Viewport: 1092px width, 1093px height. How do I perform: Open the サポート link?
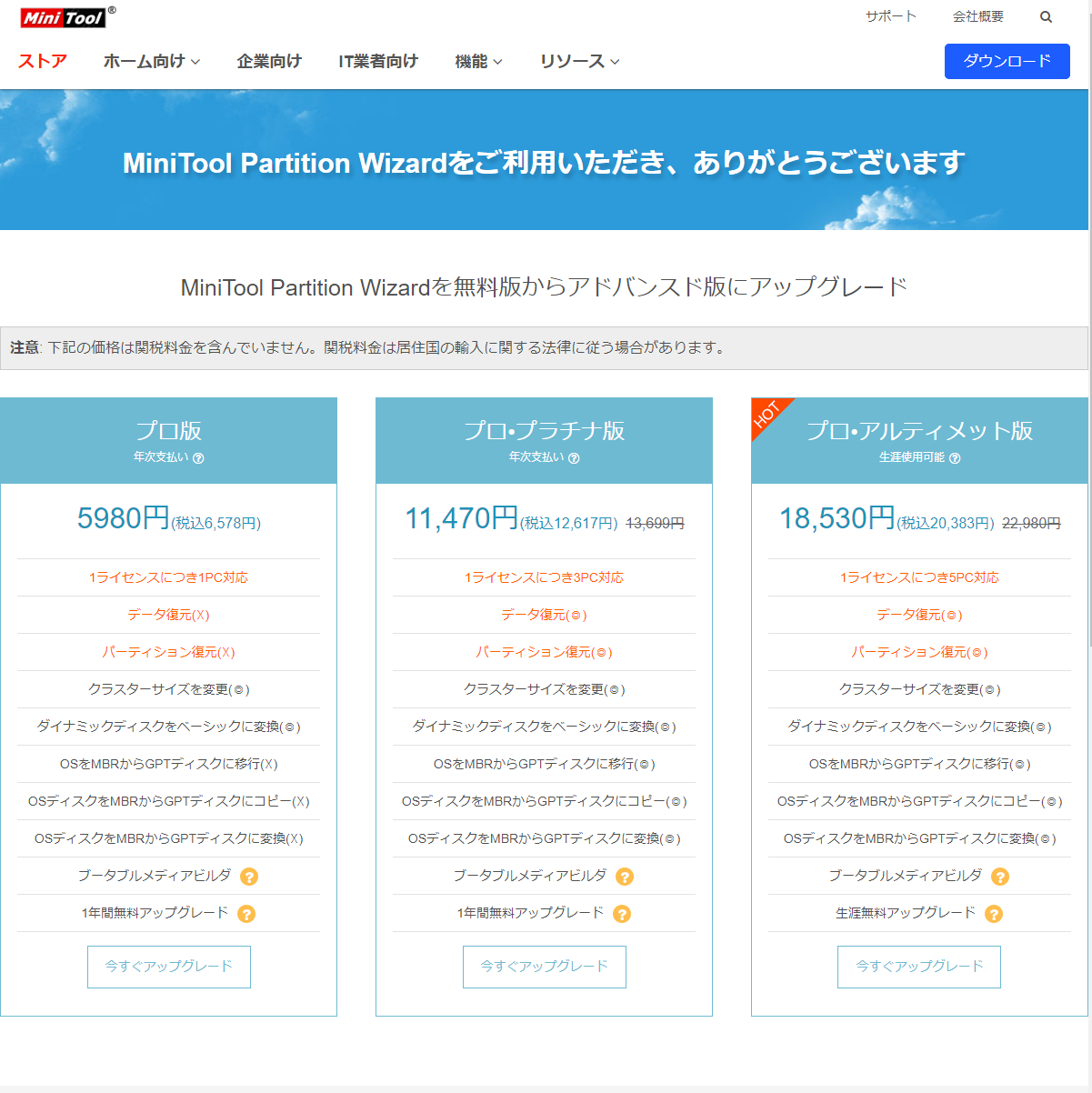click(x=891, y=16)
